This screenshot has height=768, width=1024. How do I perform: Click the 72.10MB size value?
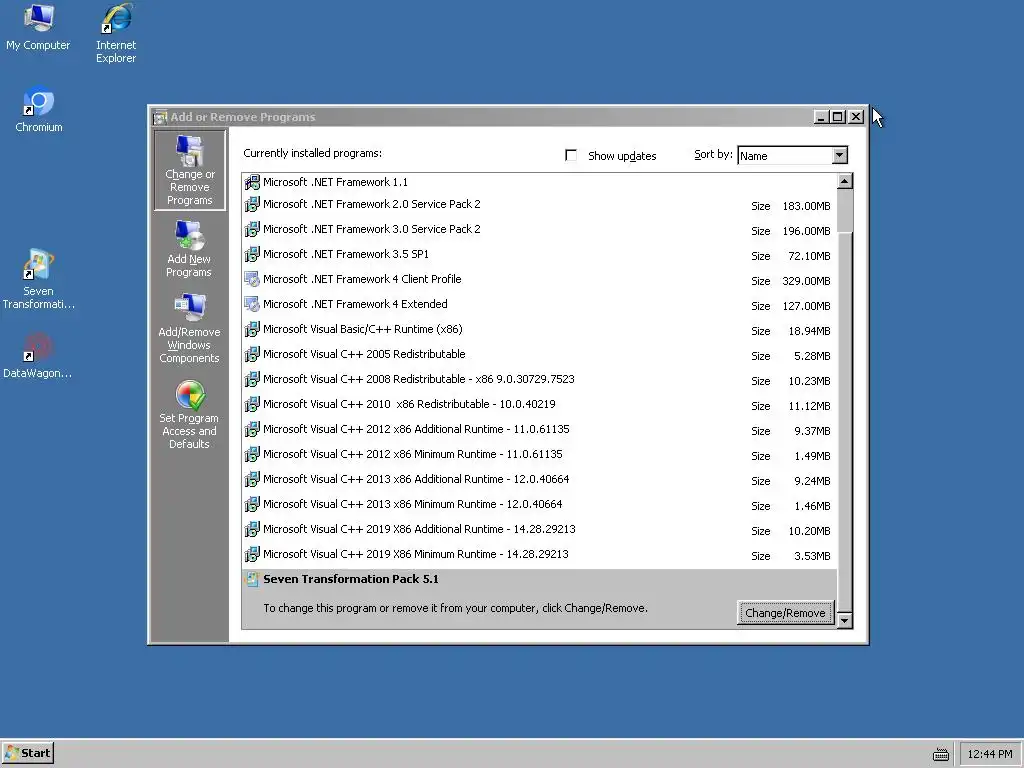[x=809, y=256]
